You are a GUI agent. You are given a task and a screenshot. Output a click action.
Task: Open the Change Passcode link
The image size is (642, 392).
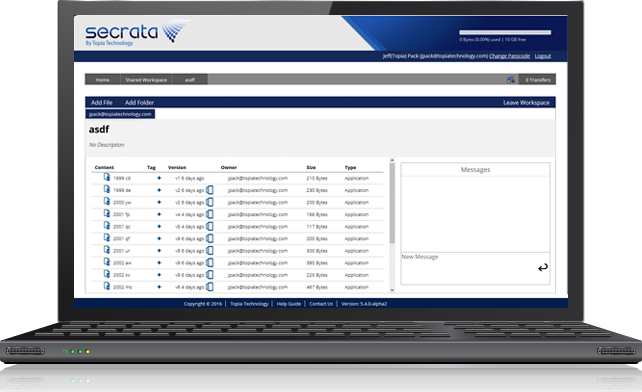pyautogui.click(x=509, y=56)
